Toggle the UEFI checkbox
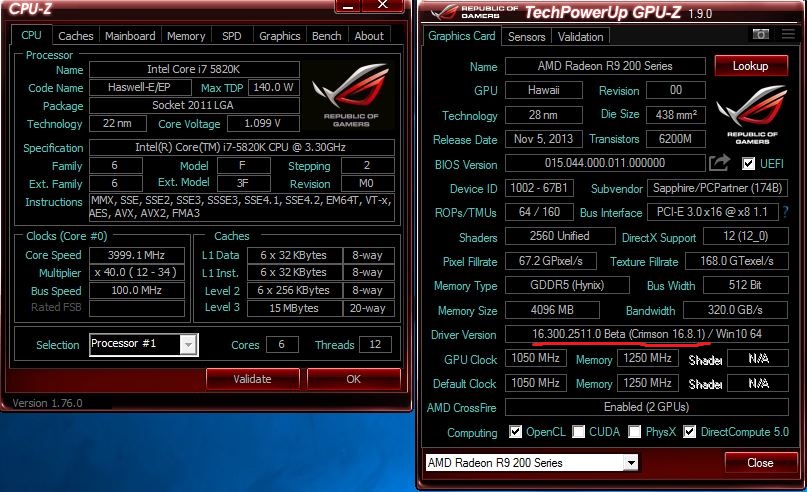 748,164
